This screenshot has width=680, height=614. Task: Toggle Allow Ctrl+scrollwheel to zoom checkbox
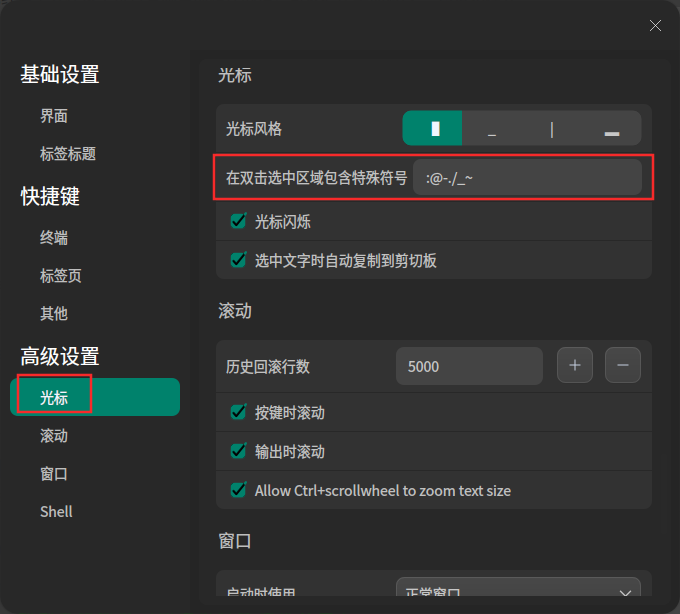tap(239, 490)
